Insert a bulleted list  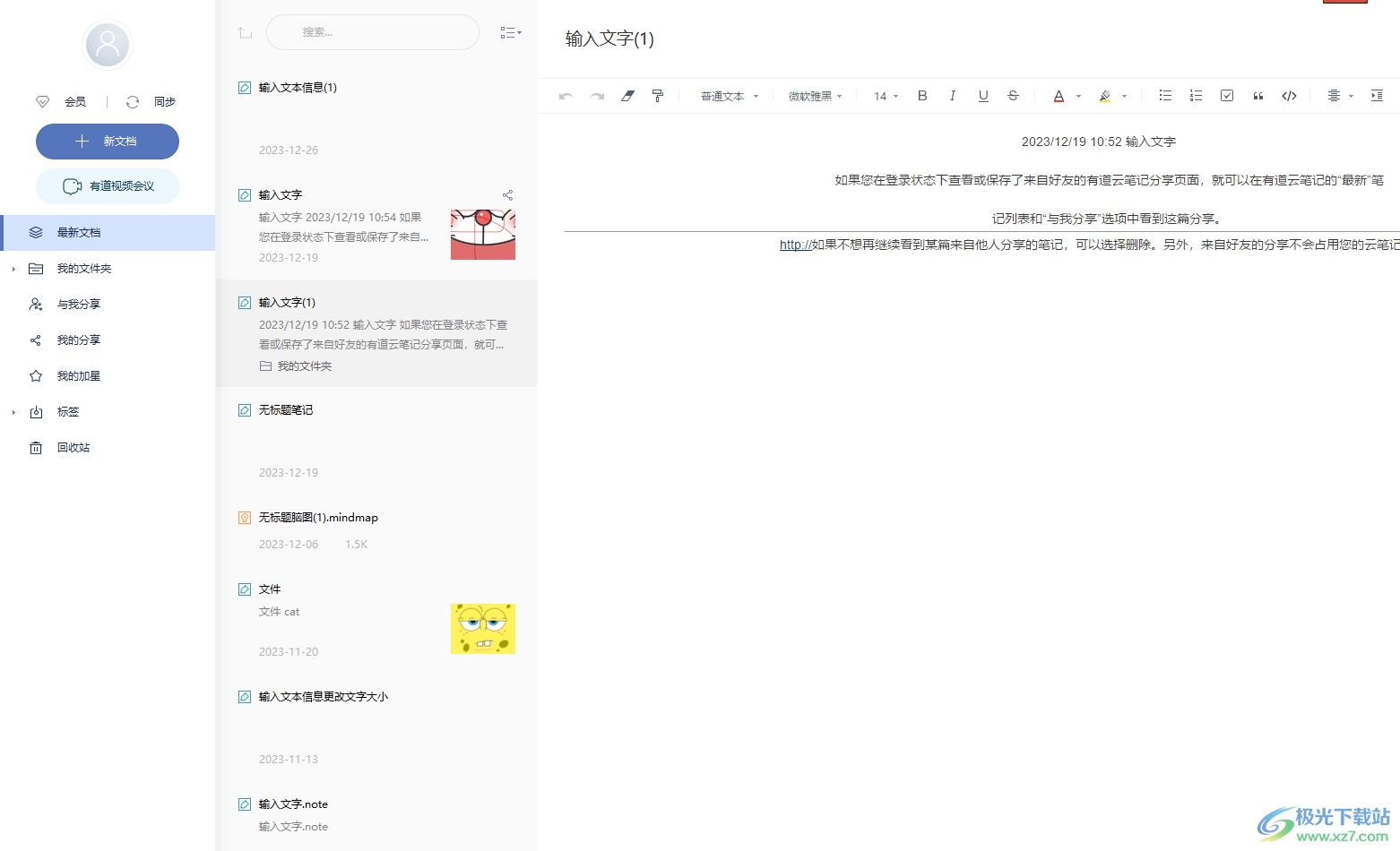click(x=1165, y=96)
